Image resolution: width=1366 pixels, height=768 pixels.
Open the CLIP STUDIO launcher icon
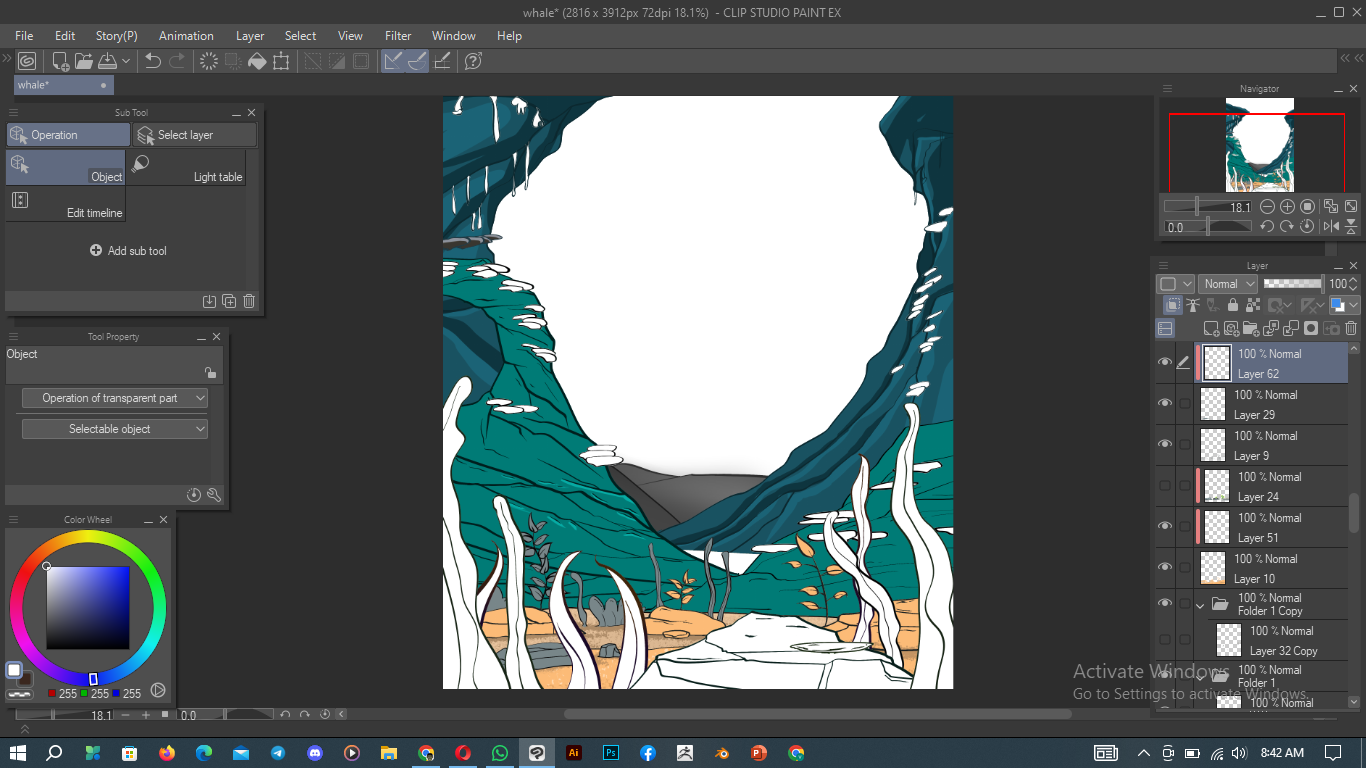[27, 61]
